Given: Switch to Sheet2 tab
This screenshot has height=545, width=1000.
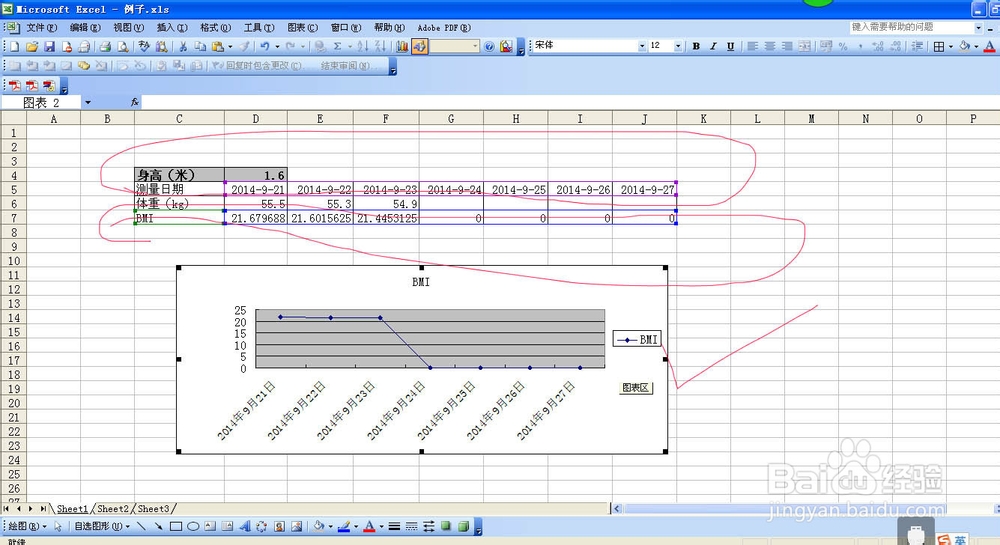Looking at the screenshot, I should [x=113, y=509].
